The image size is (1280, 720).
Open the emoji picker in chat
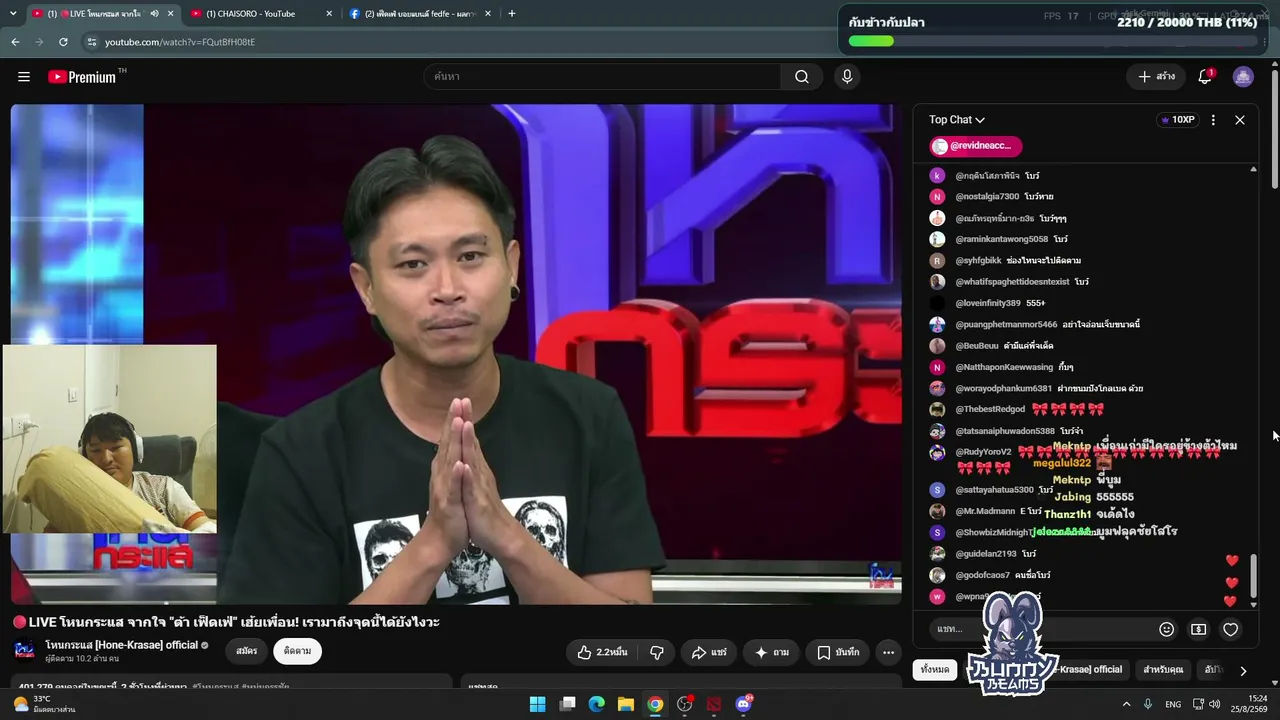1166,629
